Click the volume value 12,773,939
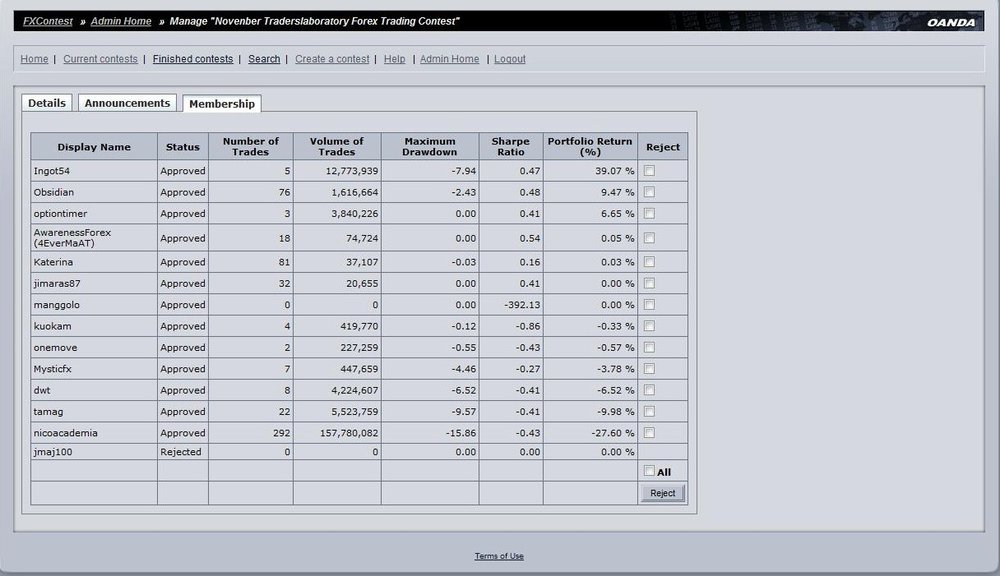 [351, 171]
